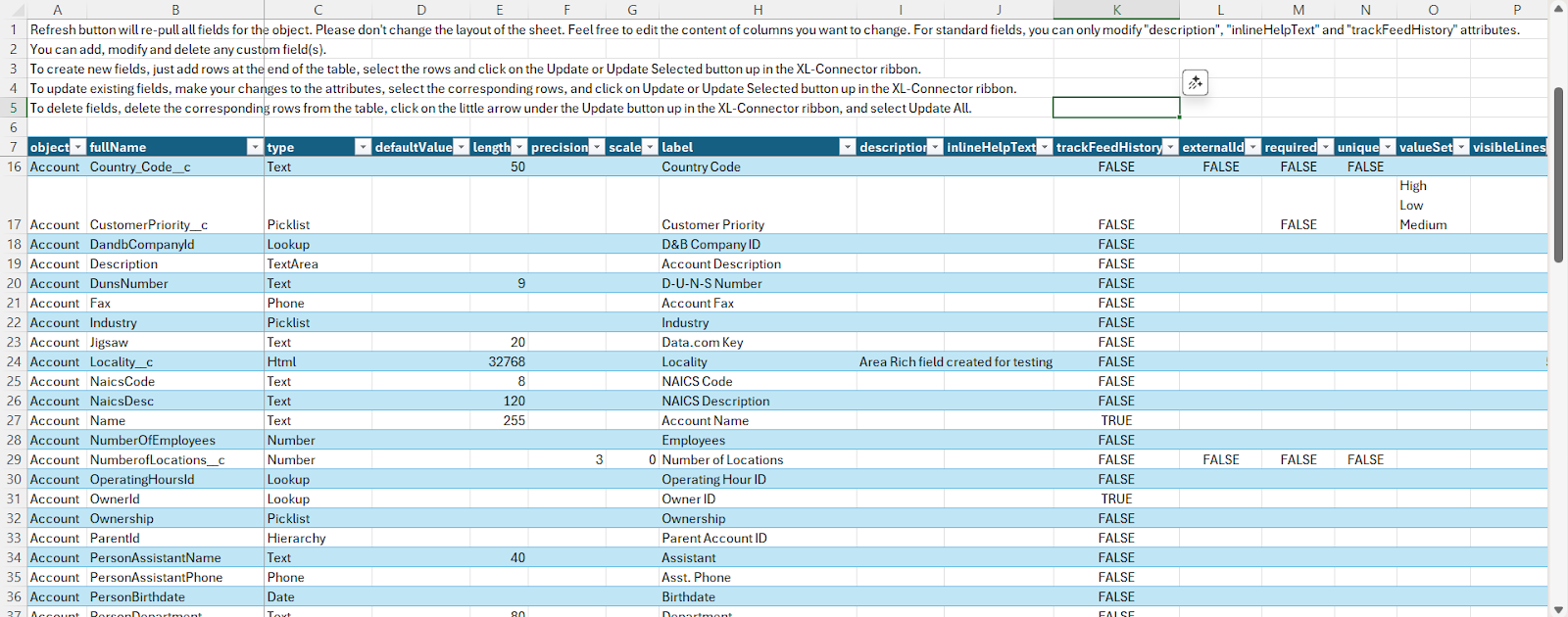This screenshot has width=1568, height=617.
Task: Select column B header
Action: pos(175,10)
